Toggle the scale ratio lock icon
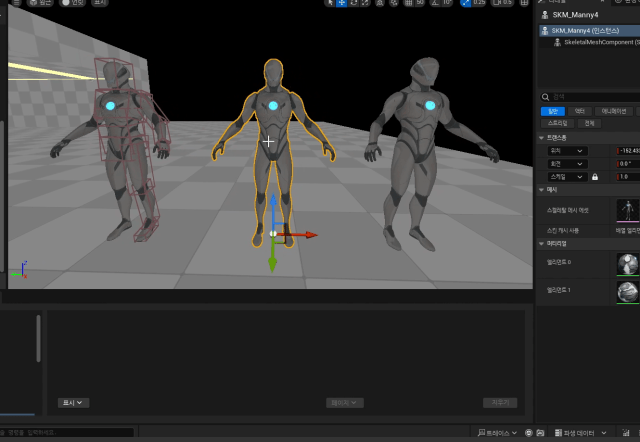 [595, 177]
